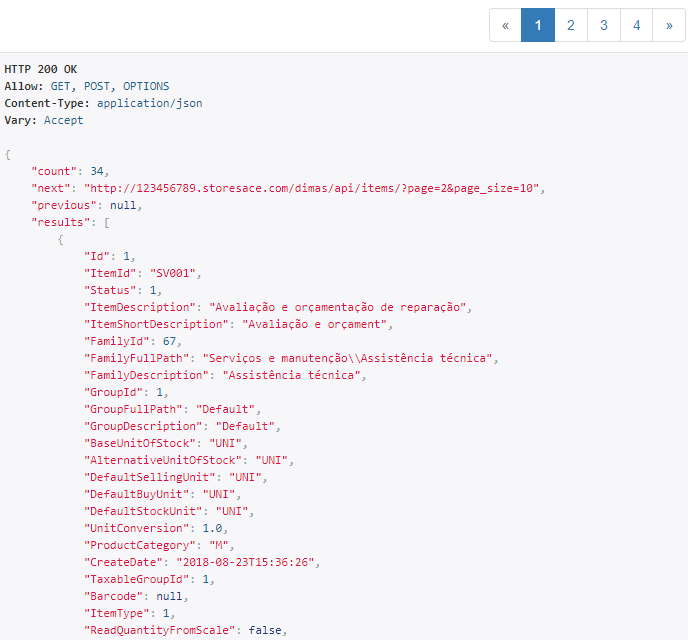Go to previous page with « button
The width and height of the screenshot is (688, 642).
point(505,25)
